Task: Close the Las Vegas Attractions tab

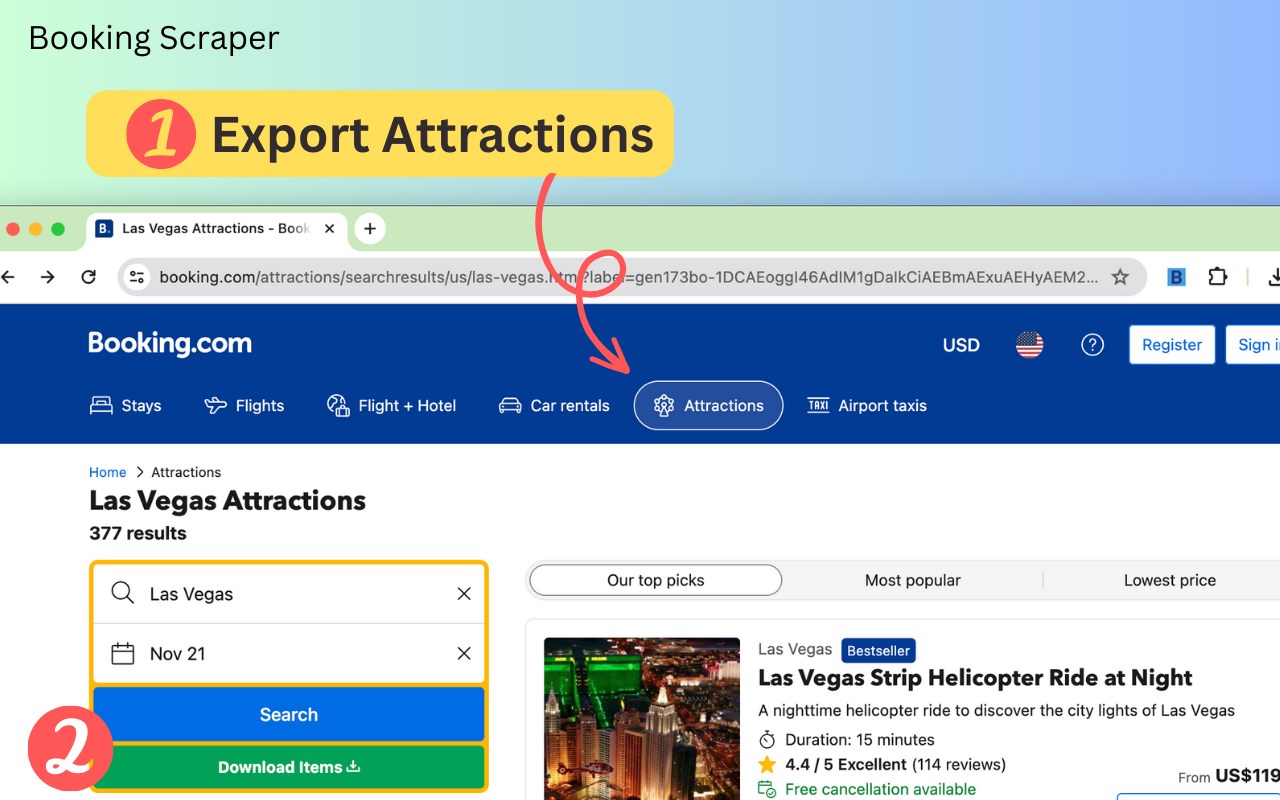Action: [x=330, y=229]
